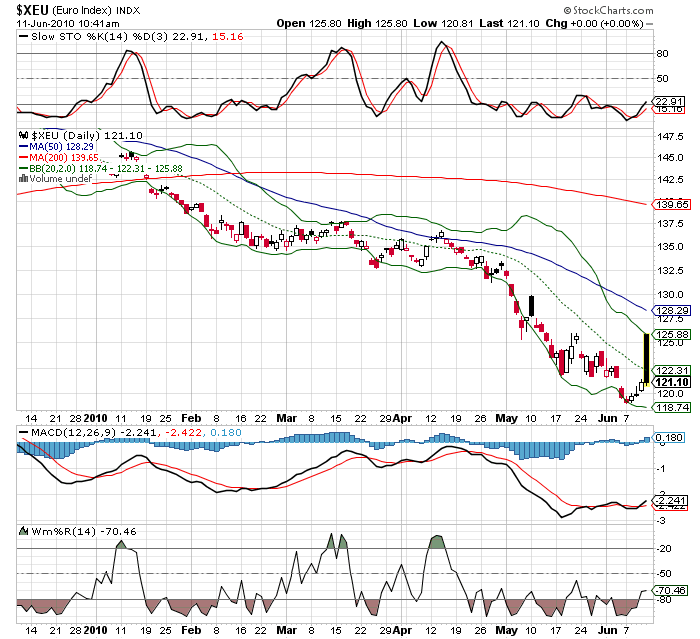Click 2010 on the price chart date axis
The height and width of the screenshot is (639, 700).
pyautogui.click(x=96, y=418)
